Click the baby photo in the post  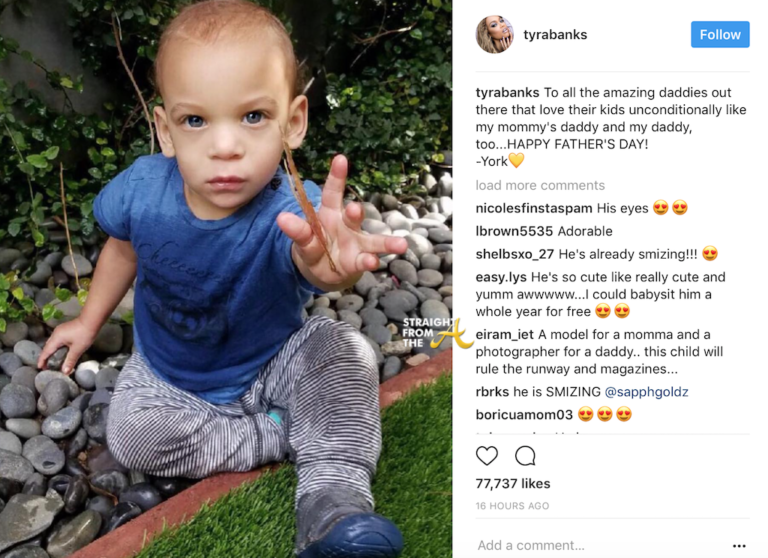pos(226,279)
